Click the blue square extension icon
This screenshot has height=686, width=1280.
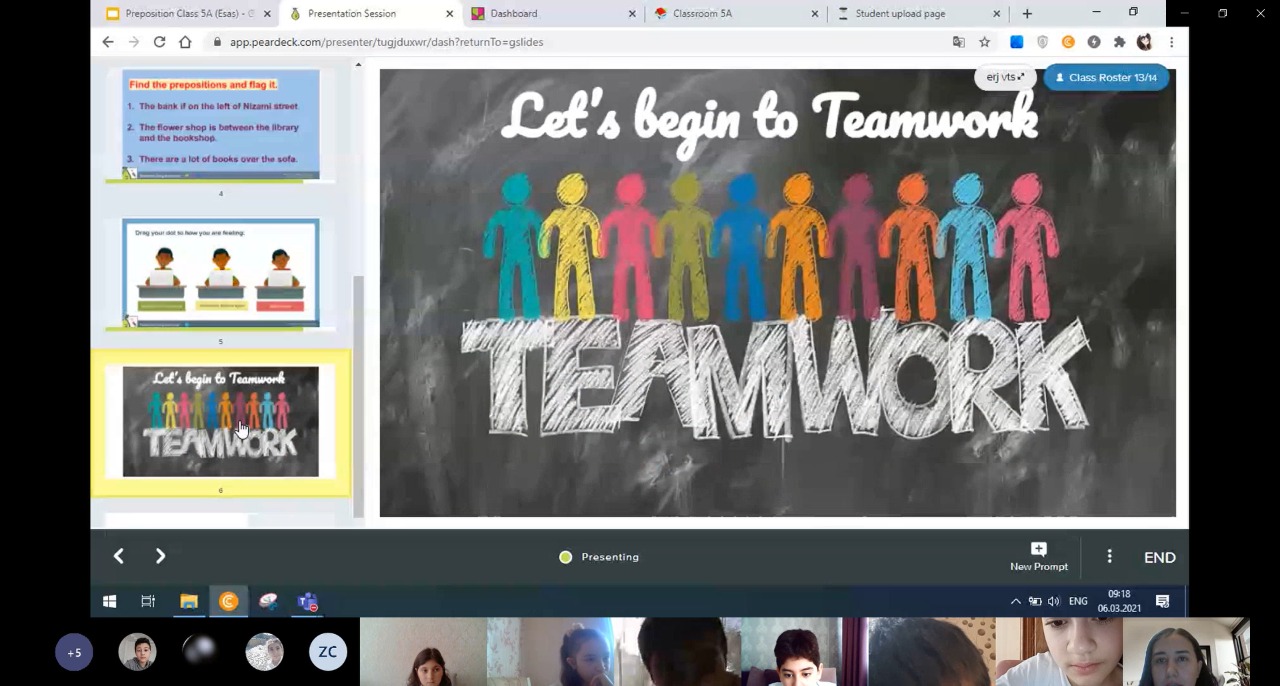click(x=1016, y=42)
